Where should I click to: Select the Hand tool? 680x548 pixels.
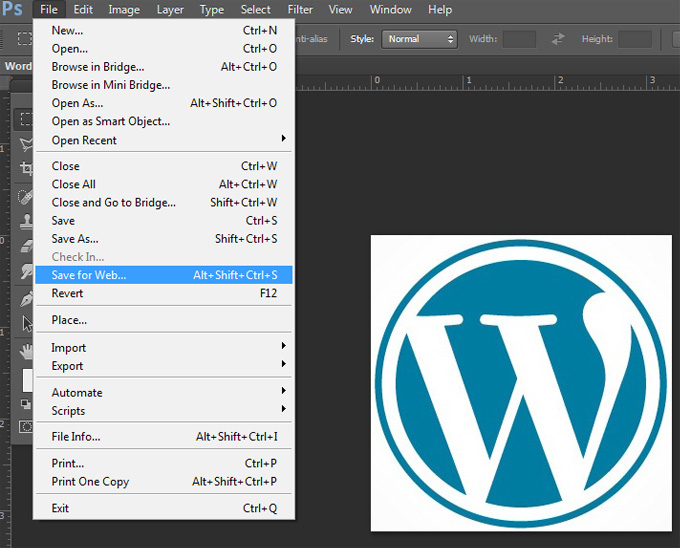coord(26,351)
